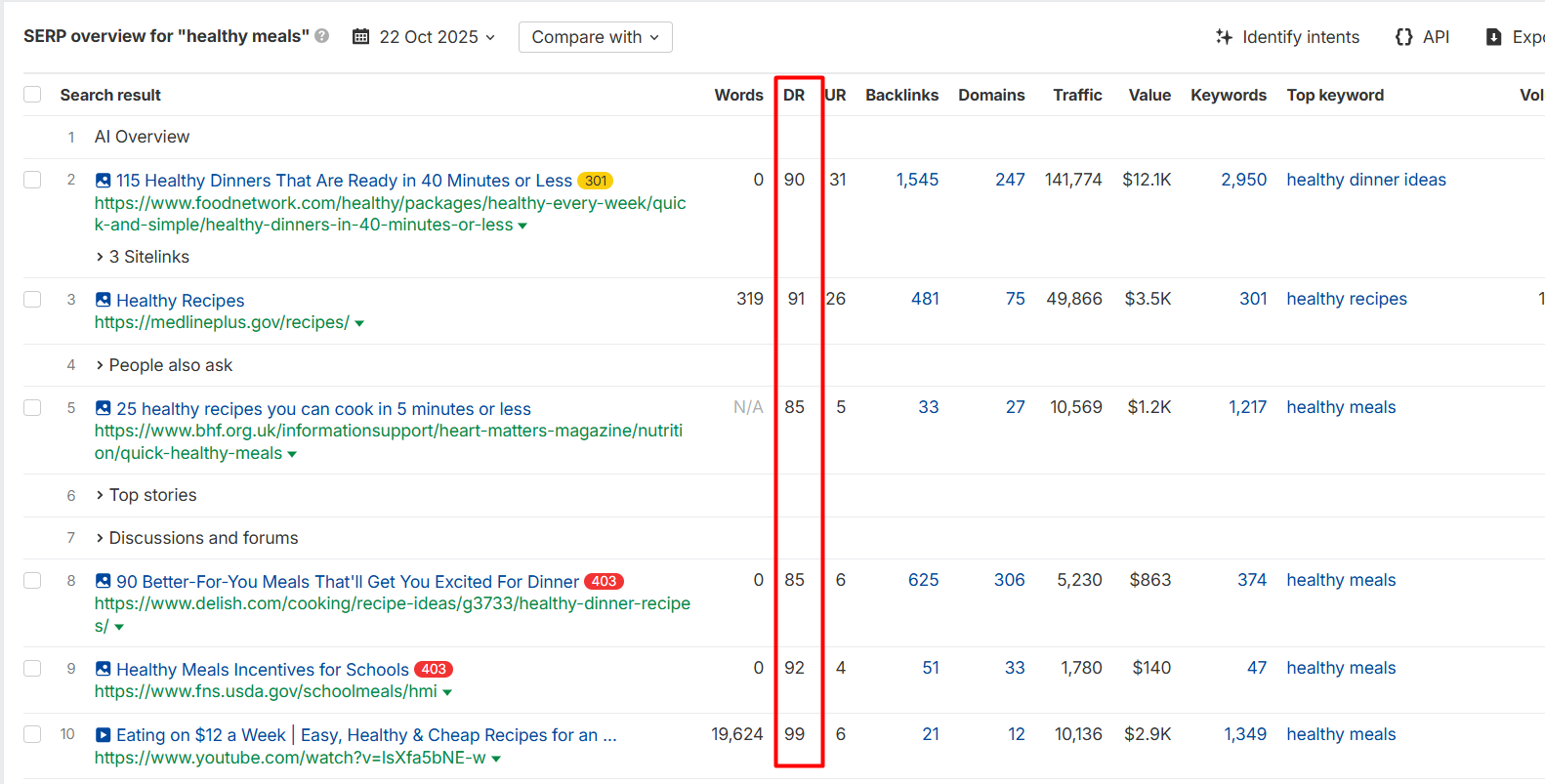Click the image icon next to 25 healthy recipes

tap(103, 408)
